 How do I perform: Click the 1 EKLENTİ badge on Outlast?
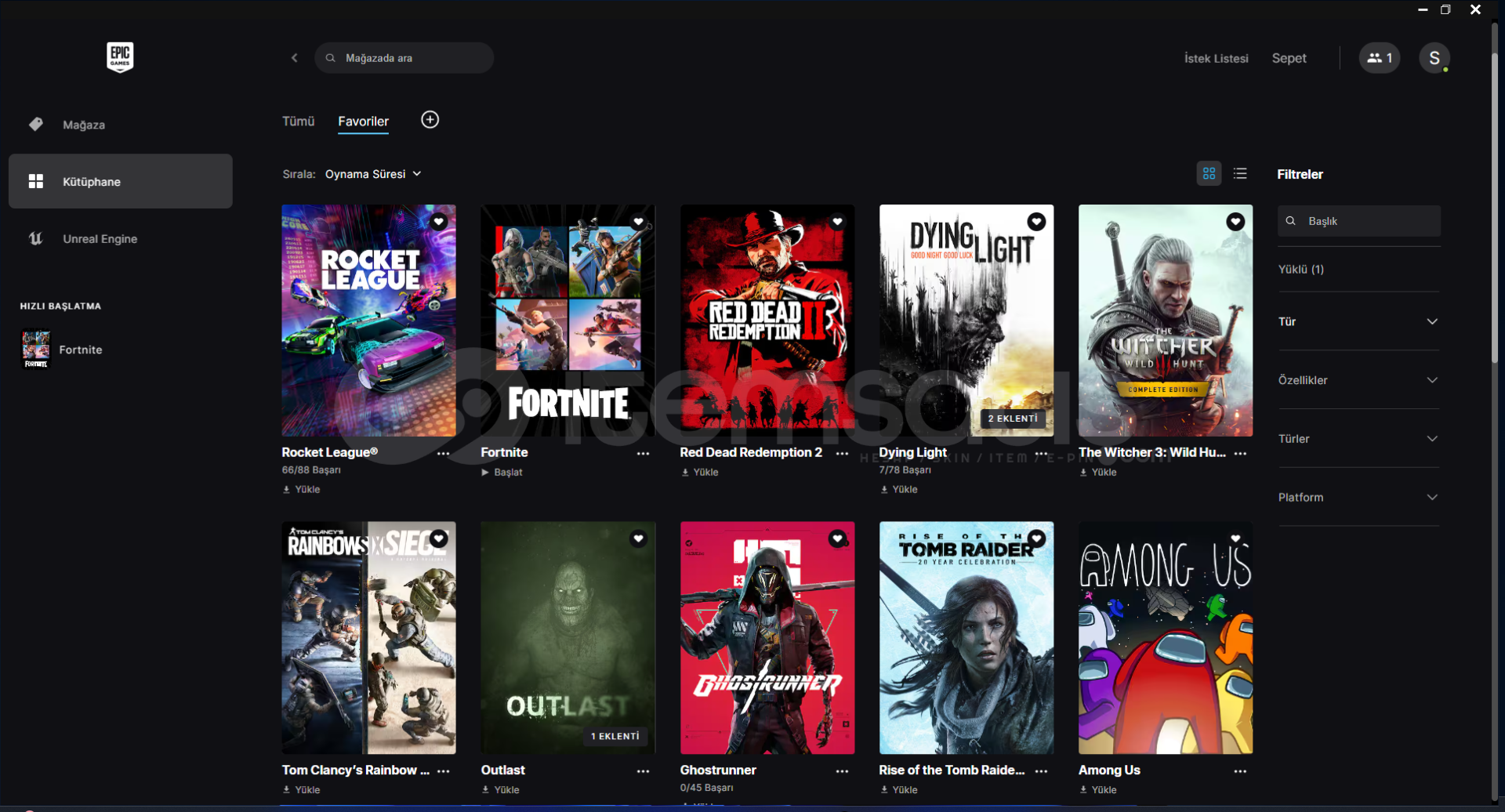pyautogui.click(x=615, y=736)
